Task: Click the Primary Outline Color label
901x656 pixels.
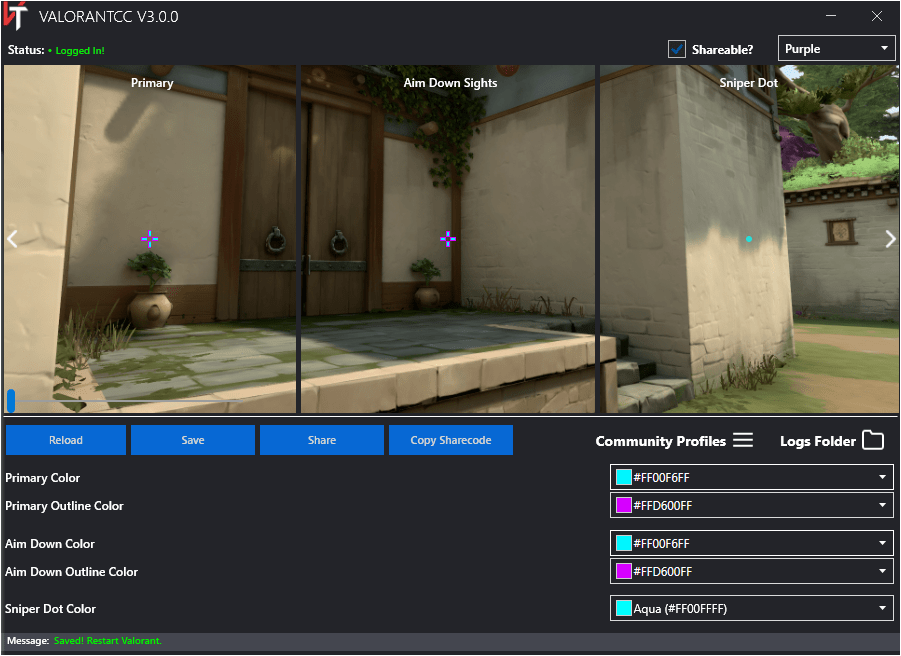Action: coord(64,505)
